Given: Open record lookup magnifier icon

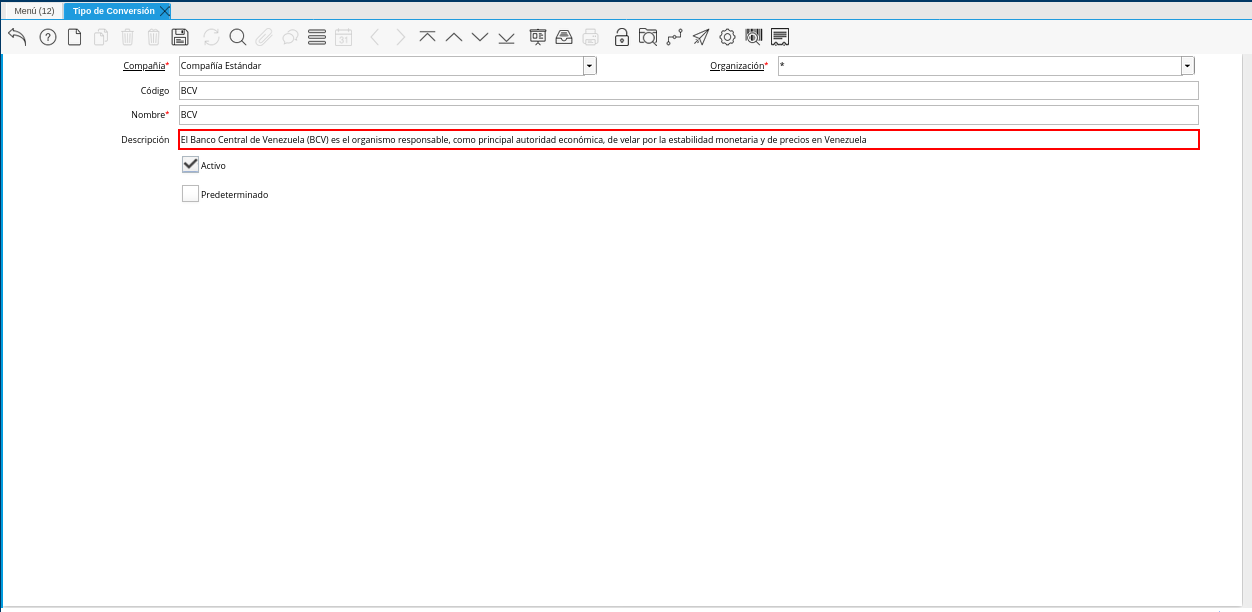Looking at the screenshot, I should click(237, 37).
